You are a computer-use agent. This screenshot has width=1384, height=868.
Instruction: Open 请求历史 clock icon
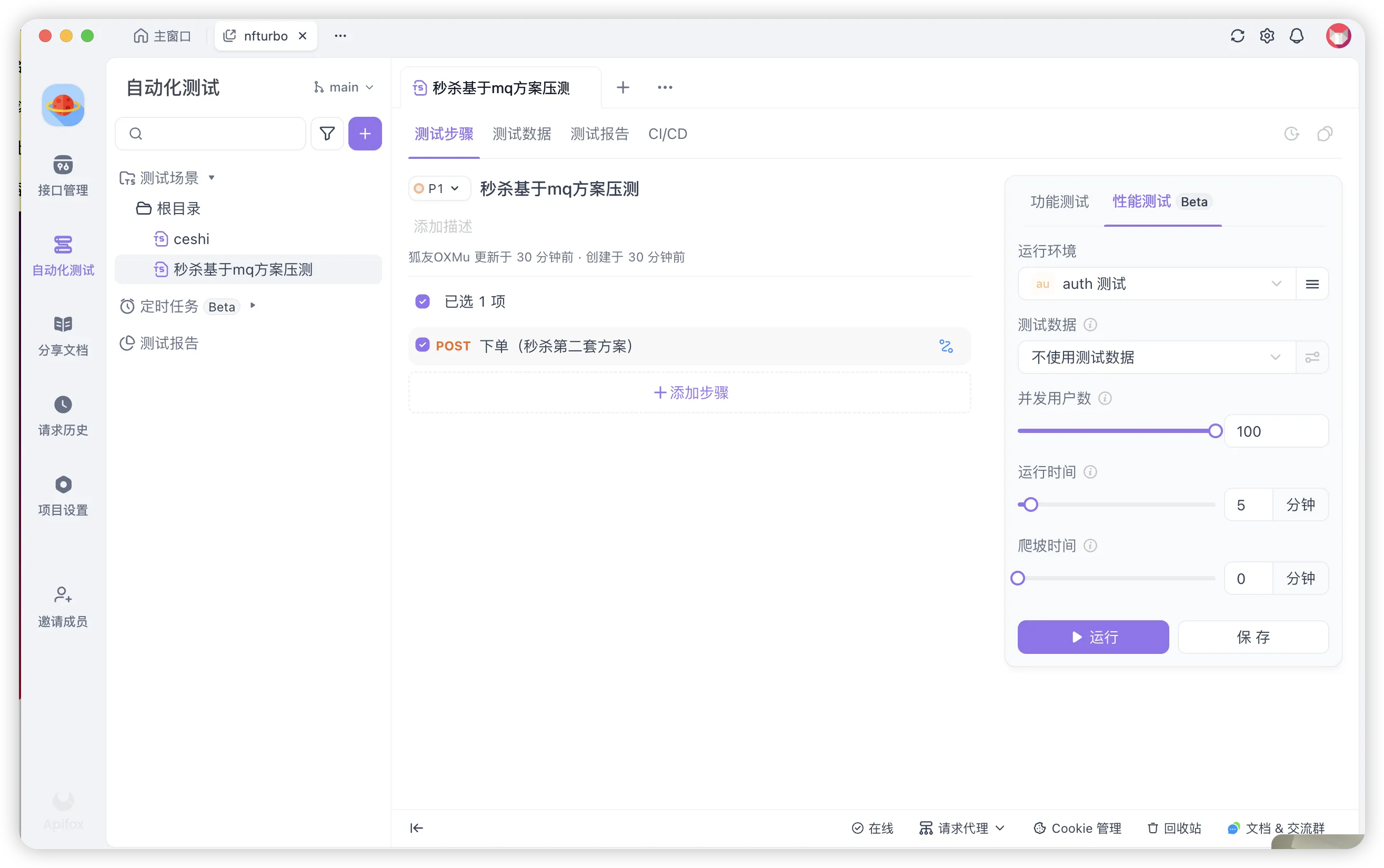coord(63,405)
